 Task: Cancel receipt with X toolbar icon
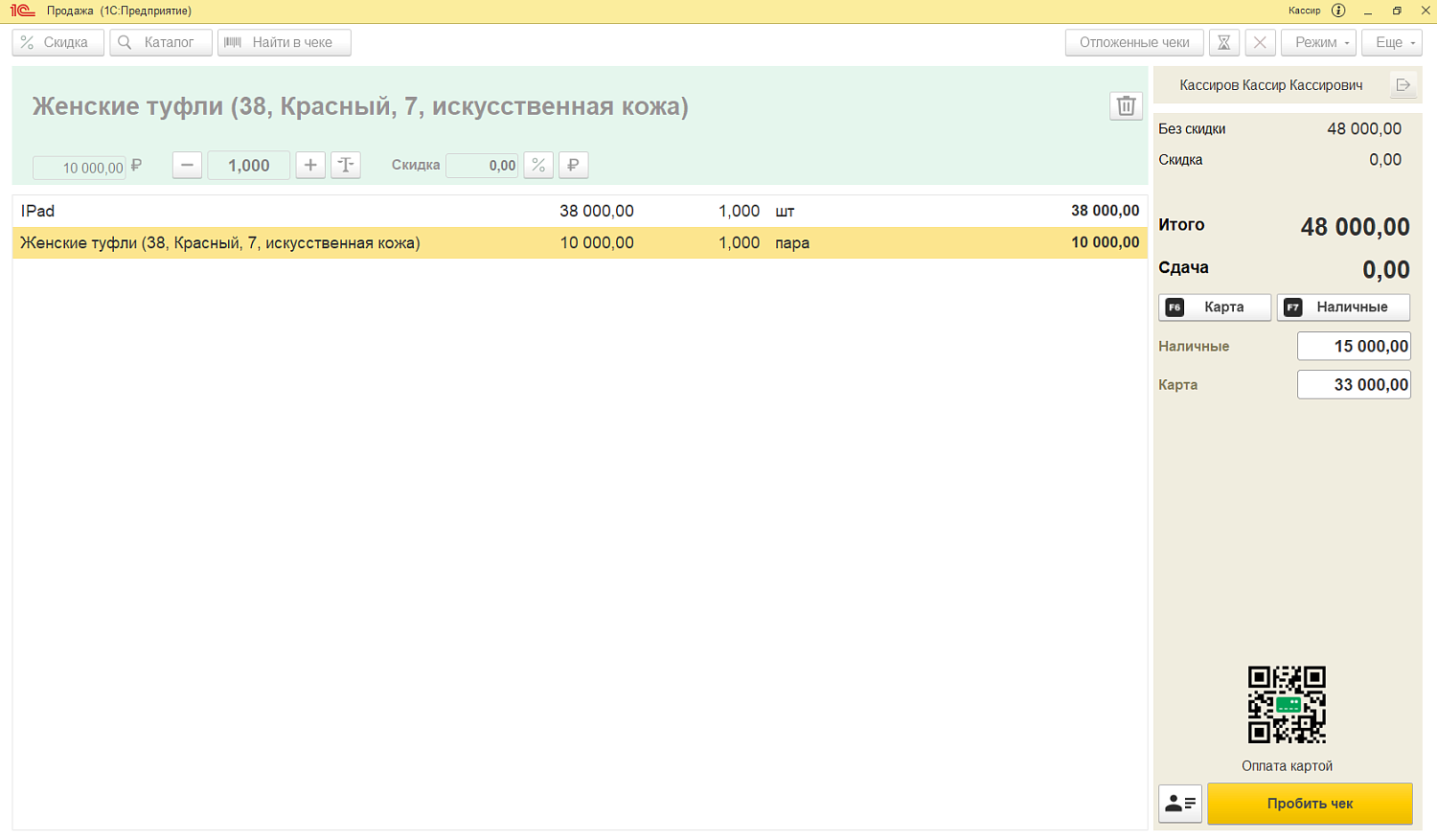1260,42
